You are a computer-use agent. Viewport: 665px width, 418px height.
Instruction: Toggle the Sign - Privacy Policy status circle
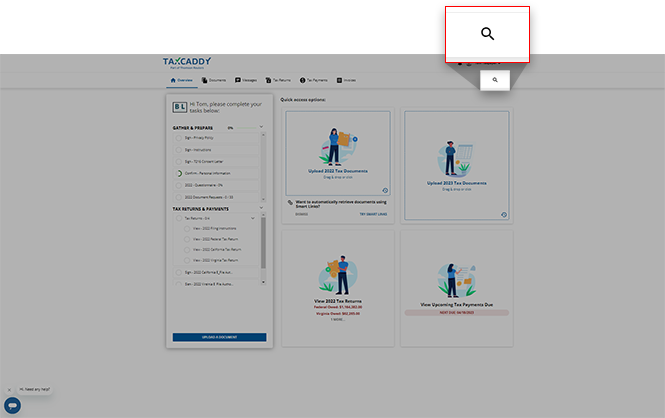click(179, 138)
